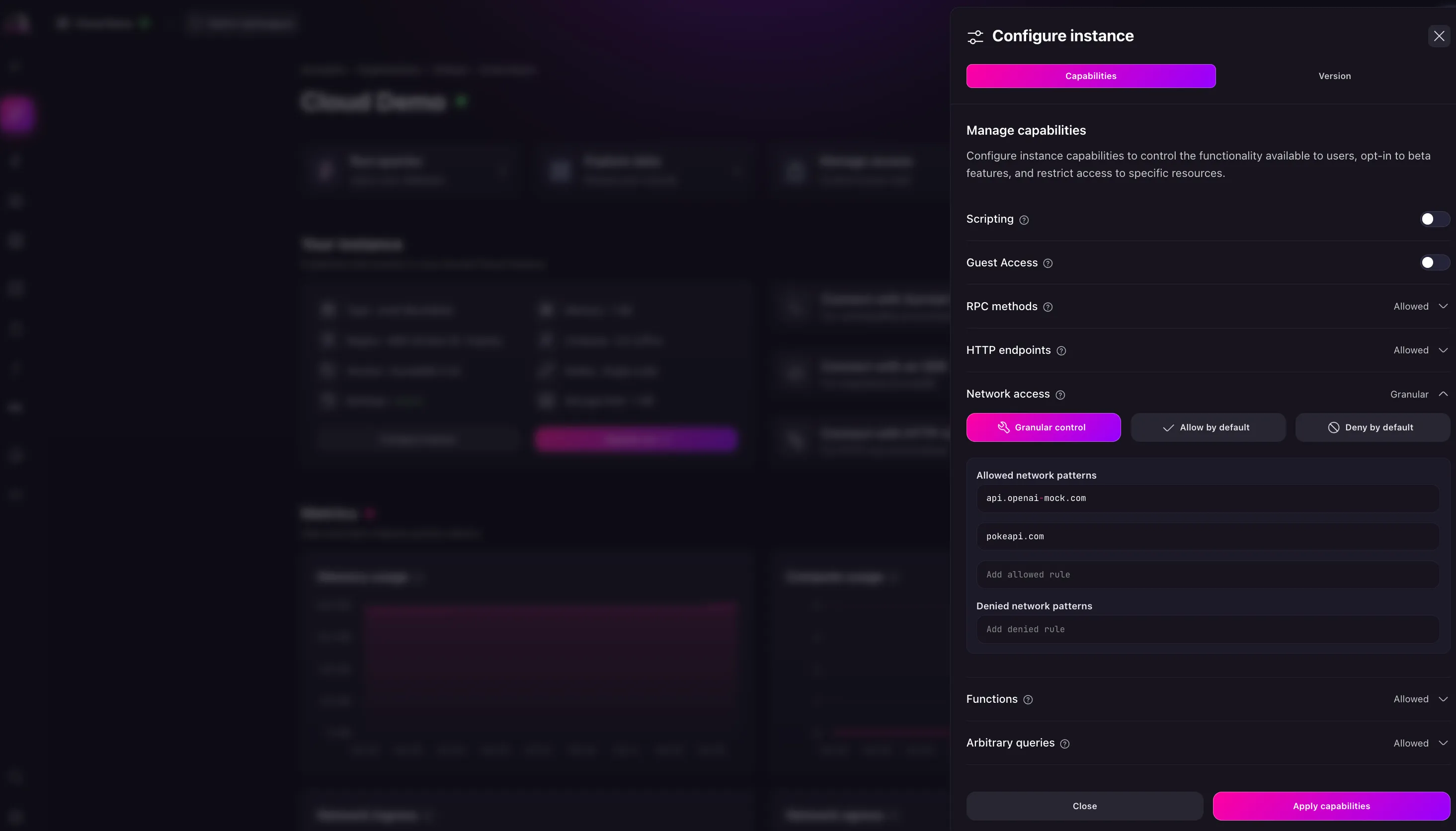Click the Arbitrary queries help icon
Image resolution: width=1456 pixels, height=831 pixels.
(x=1064, y=744)
